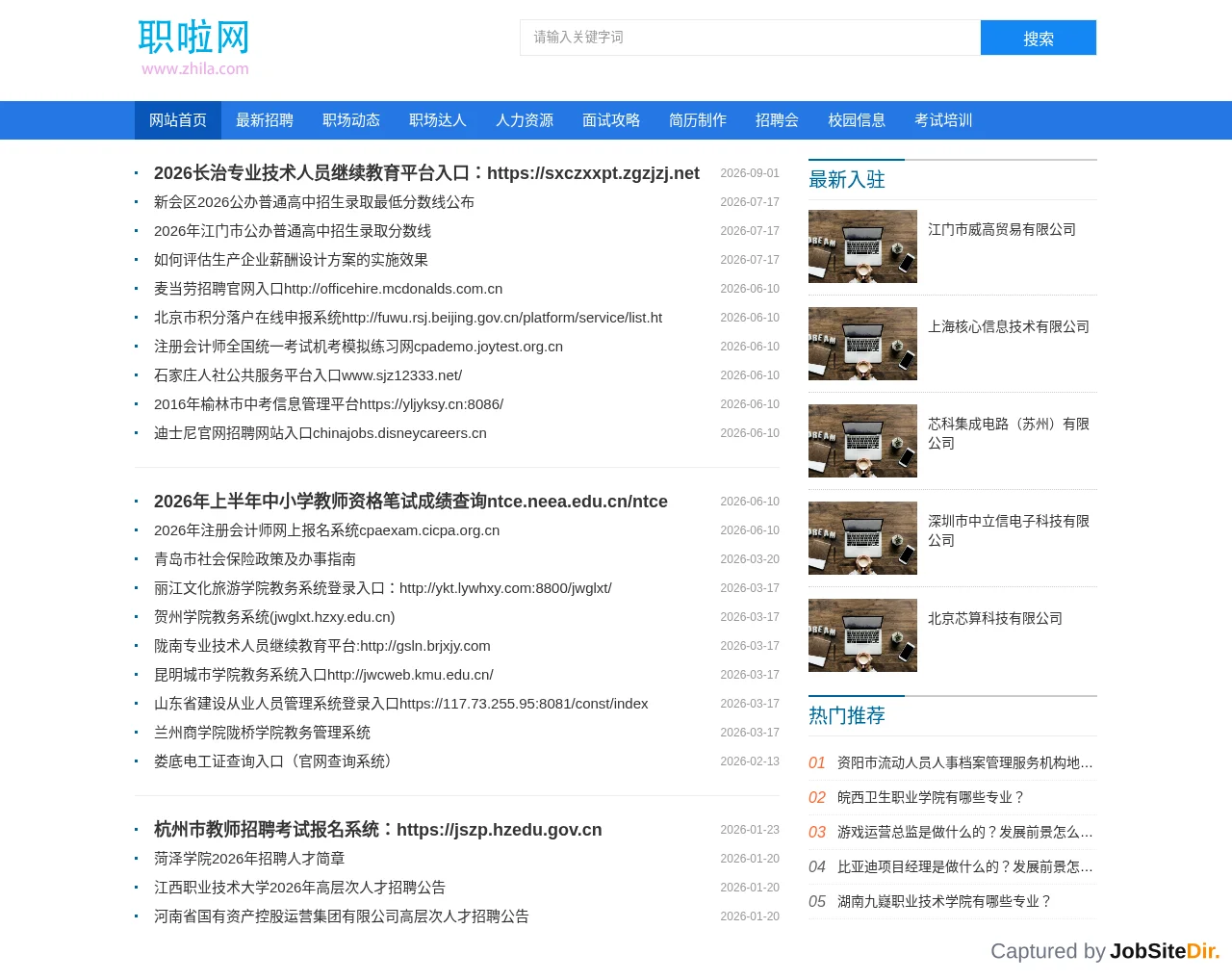Open the 招聘会 menu item
This screenshot has height=980, width=1232.
pos(777,120)
